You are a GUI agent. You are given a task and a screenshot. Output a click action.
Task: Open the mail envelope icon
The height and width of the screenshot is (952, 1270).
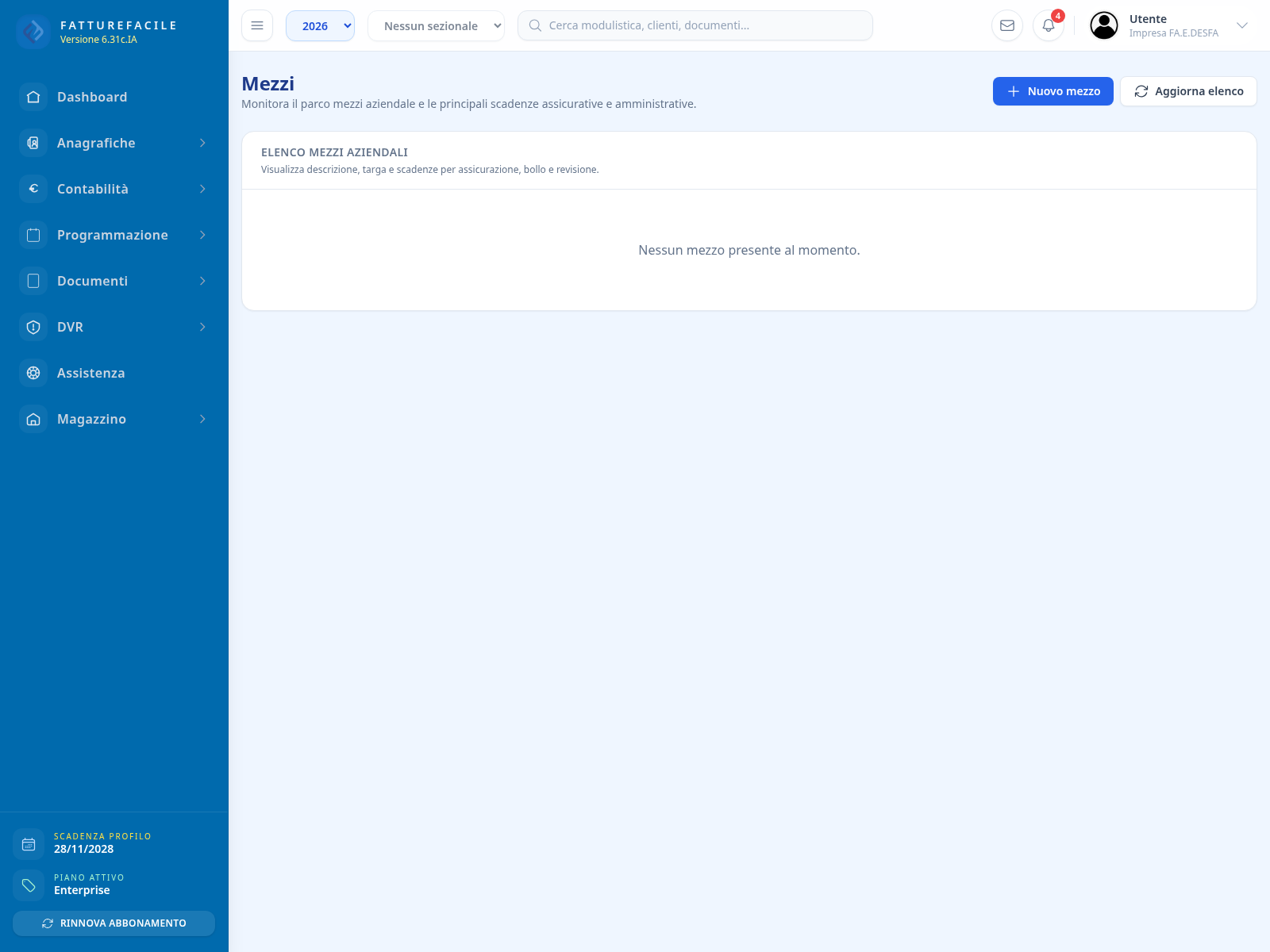pos(1007,25)
